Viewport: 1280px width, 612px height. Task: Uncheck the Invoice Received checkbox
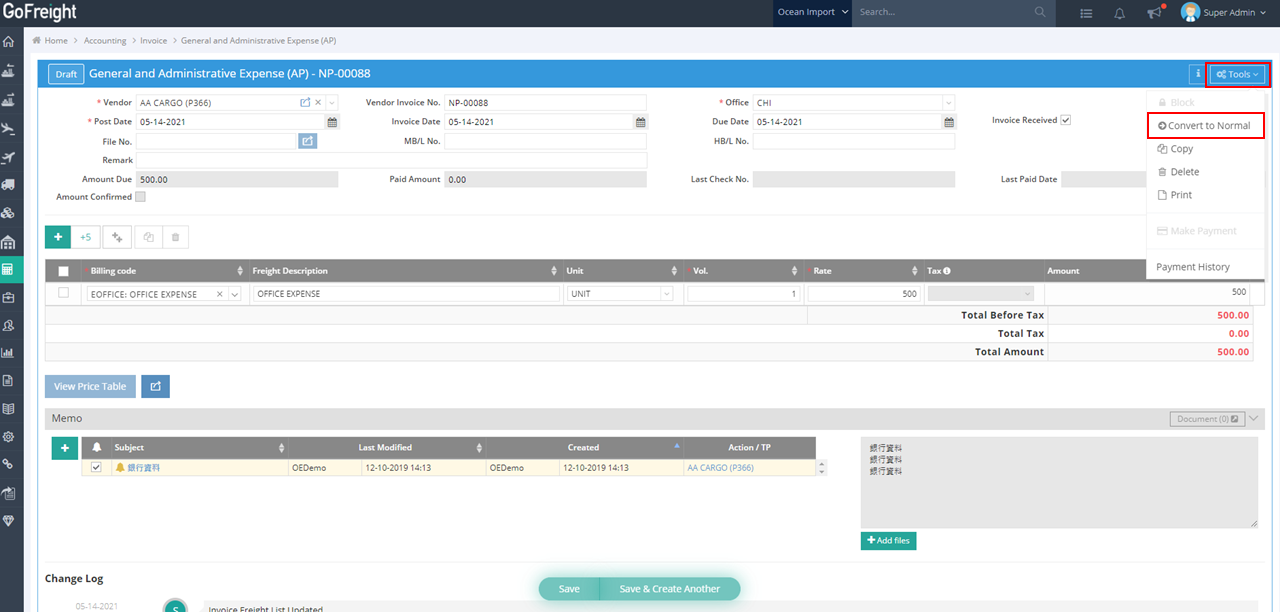click(1066, 120)
